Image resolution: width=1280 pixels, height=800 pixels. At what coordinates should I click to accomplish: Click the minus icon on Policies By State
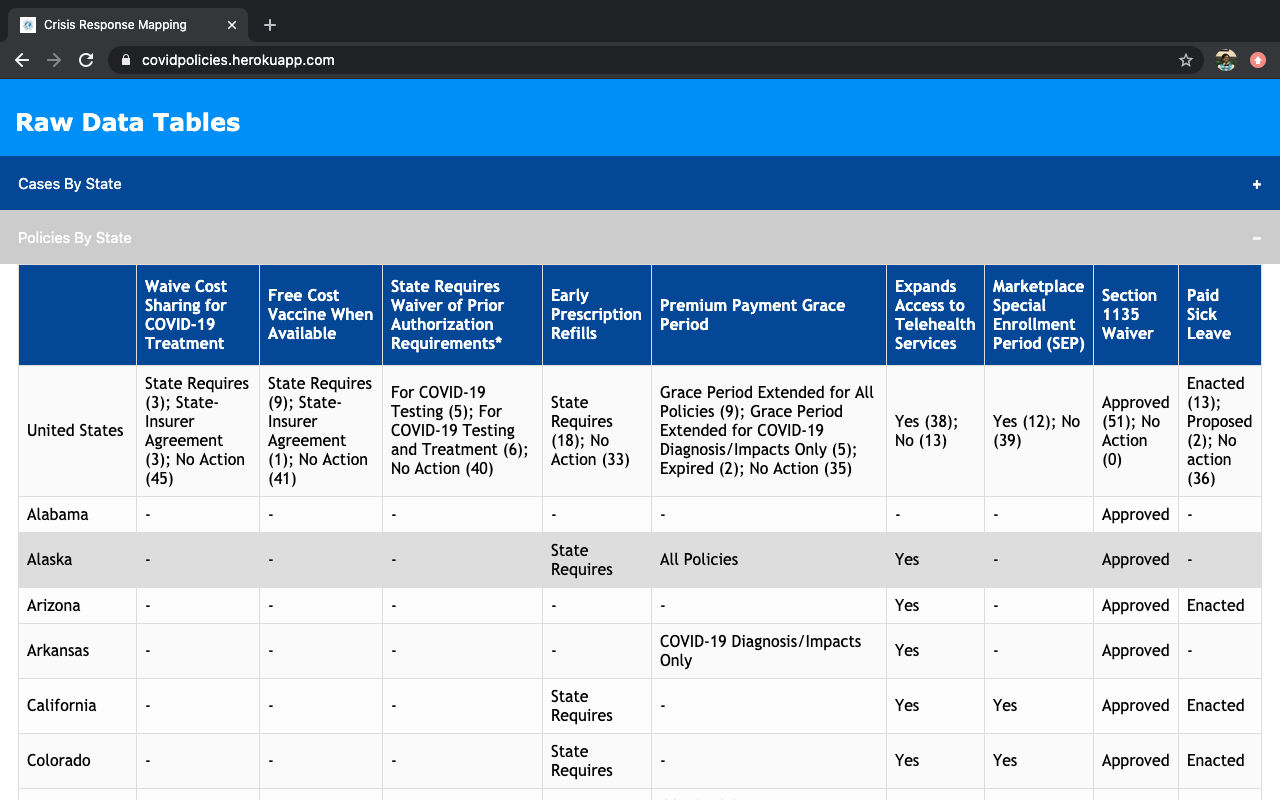pyautogui.click(x=1257, y=238)
